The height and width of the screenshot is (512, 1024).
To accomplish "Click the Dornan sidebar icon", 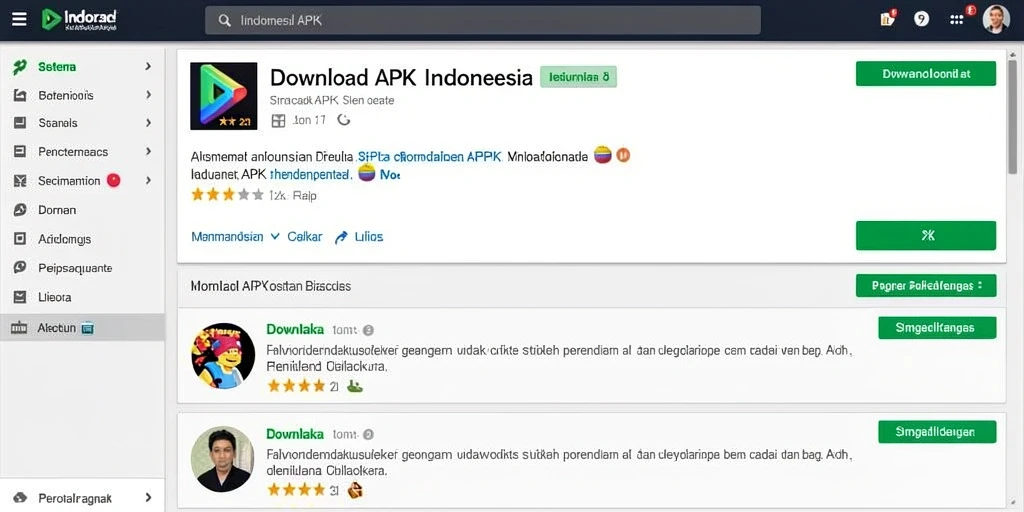I will click(20, 210).
